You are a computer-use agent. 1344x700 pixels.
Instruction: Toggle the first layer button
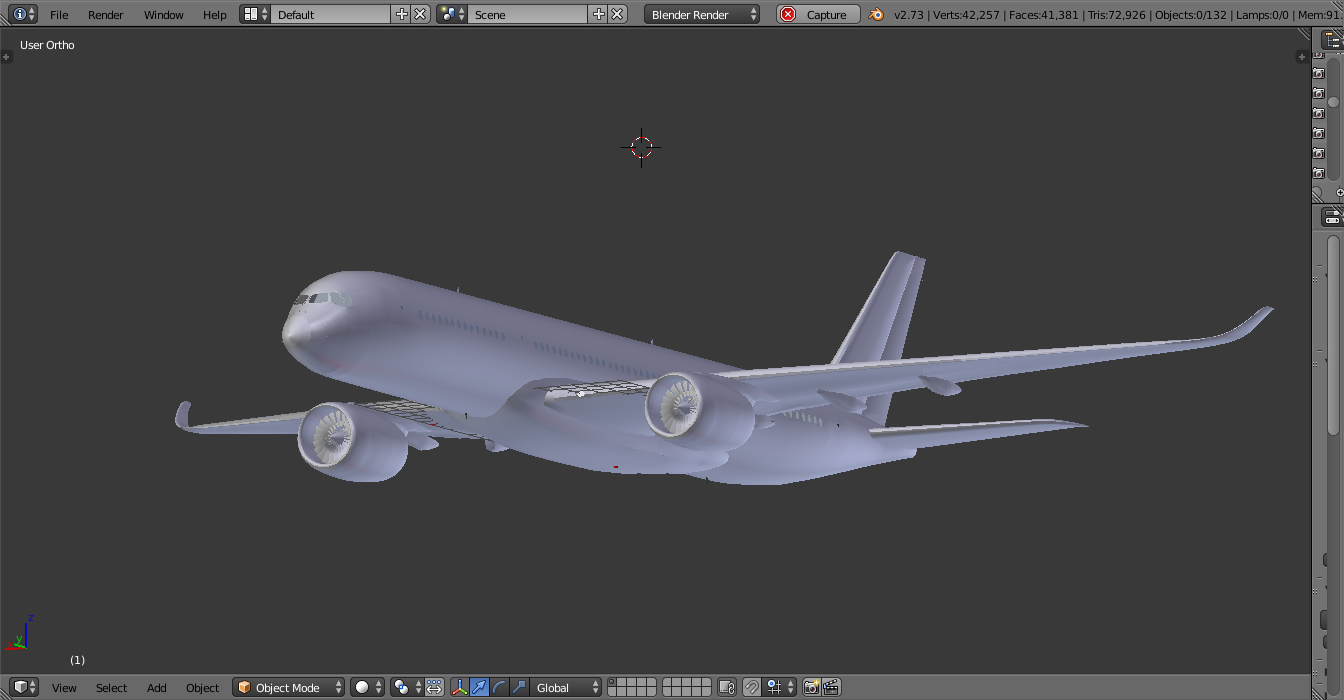point(613,682)
